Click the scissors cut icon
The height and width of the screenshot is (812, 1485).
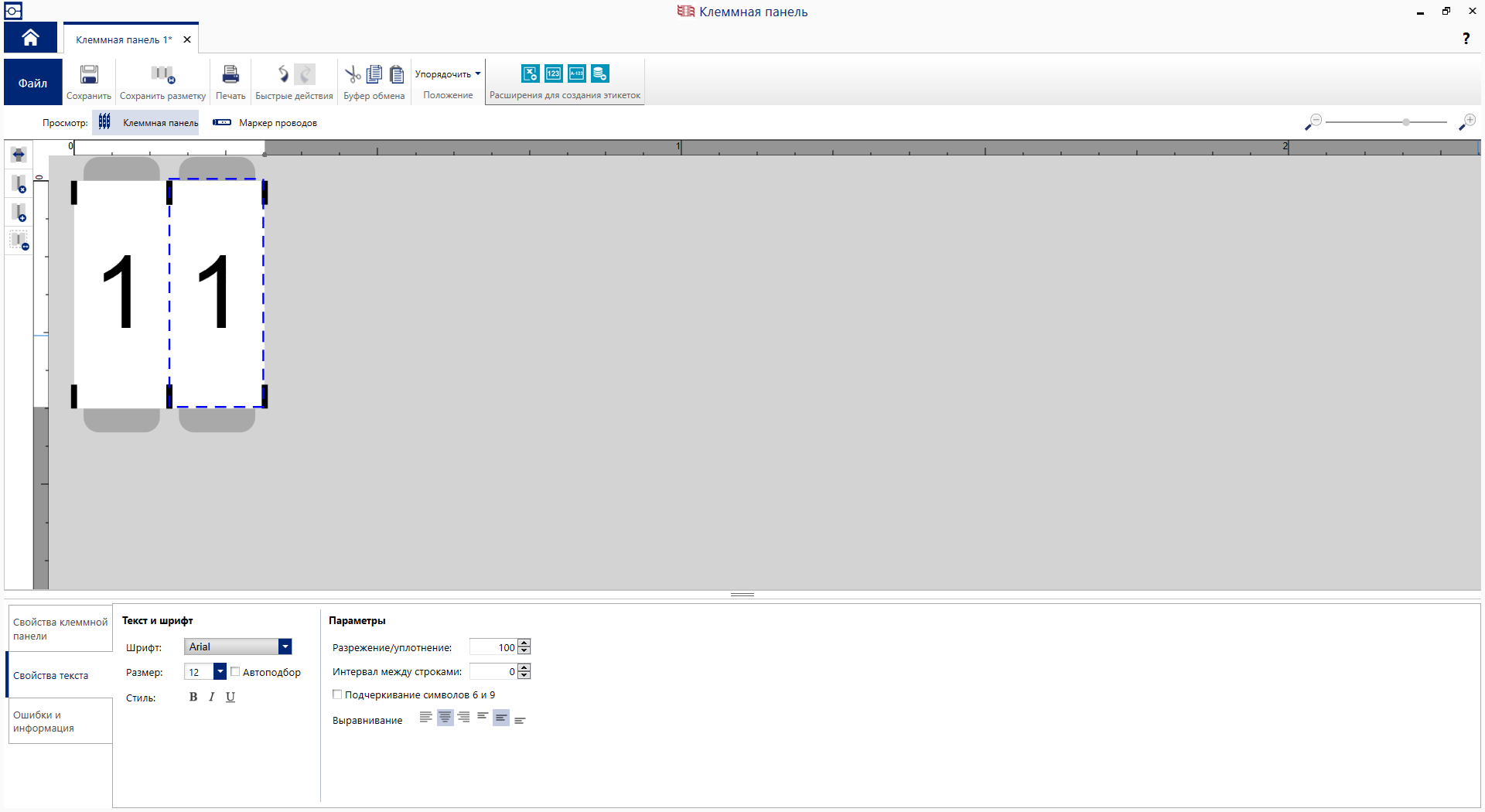[353, 74]
